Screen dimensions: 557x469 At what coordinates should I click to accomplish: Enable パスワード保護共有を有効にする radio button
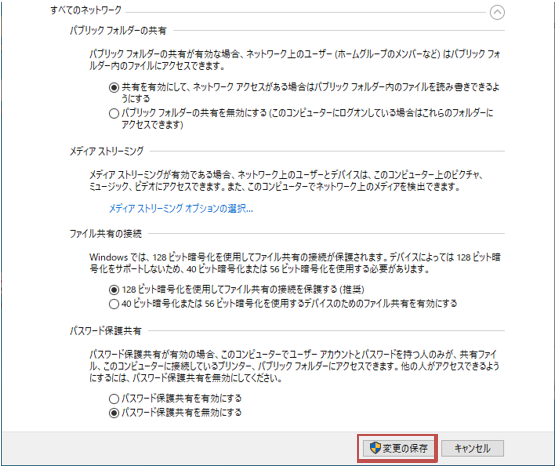click(114, 399)
